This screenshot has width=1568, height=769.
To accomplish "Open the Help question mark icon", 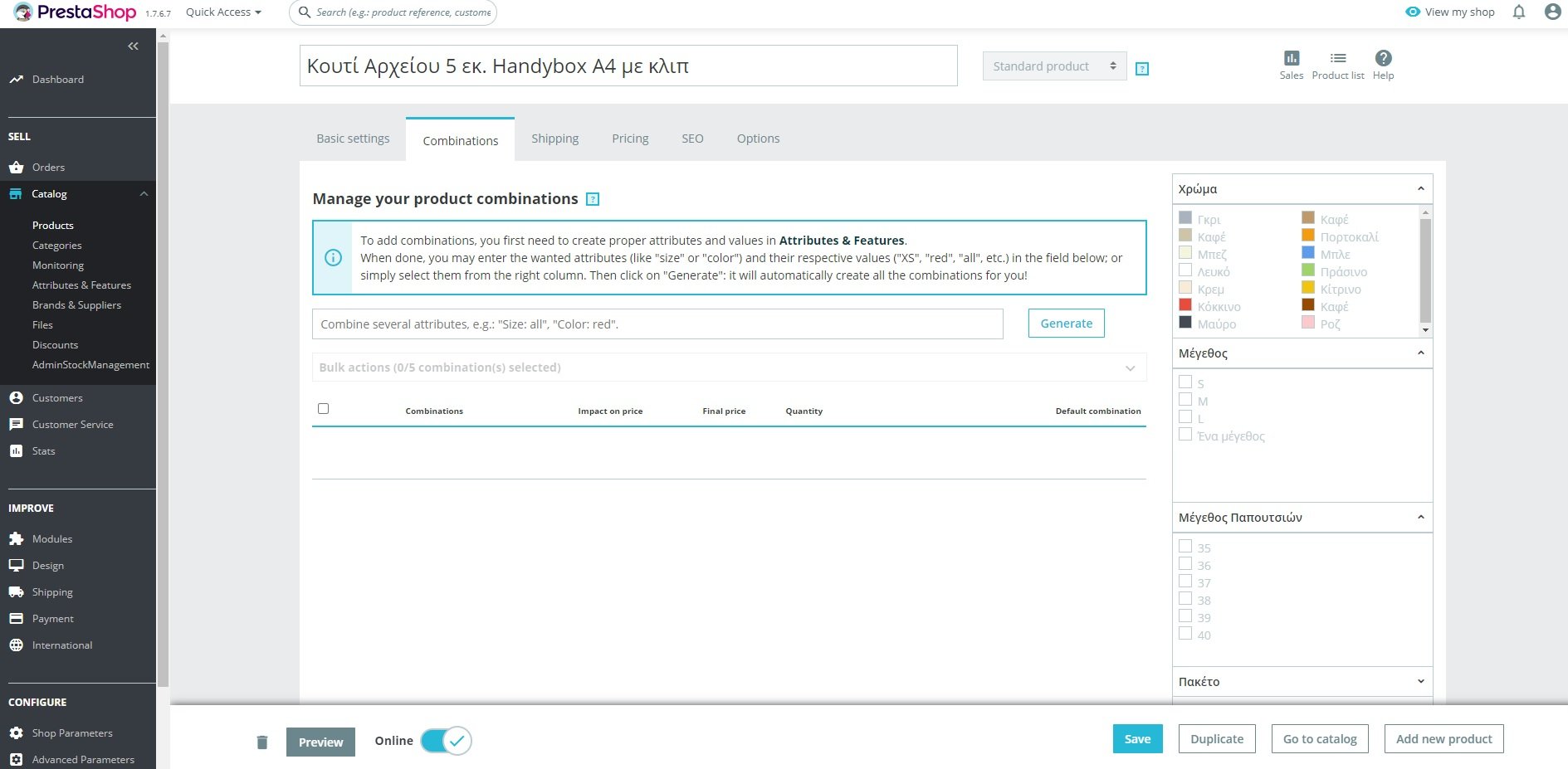I will [x=1383, y=58].
